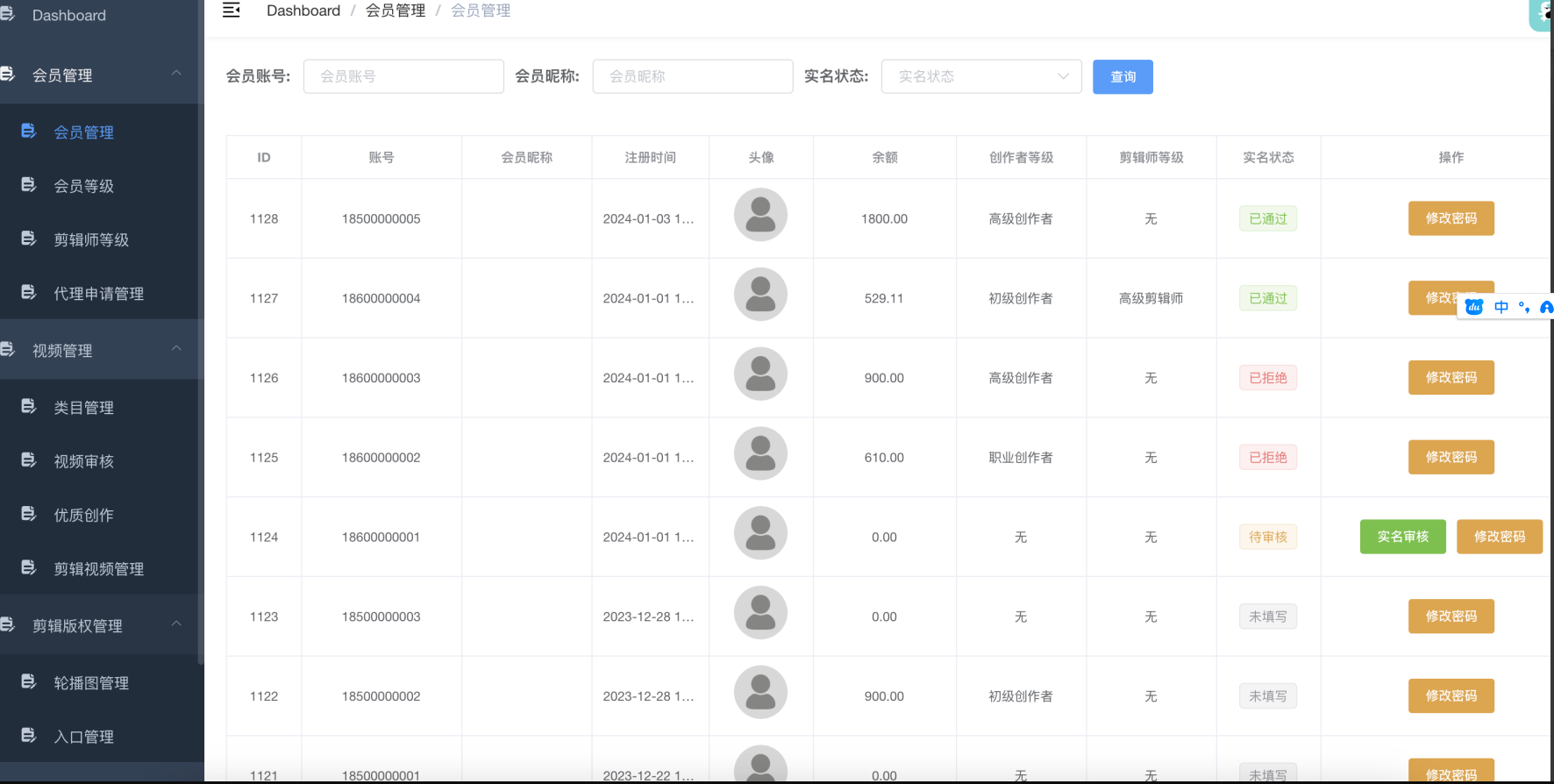Viewport: 1554px width, 784px height.
Task: Click 修改密码 for member 1125
Action: tap(1451, 457)
